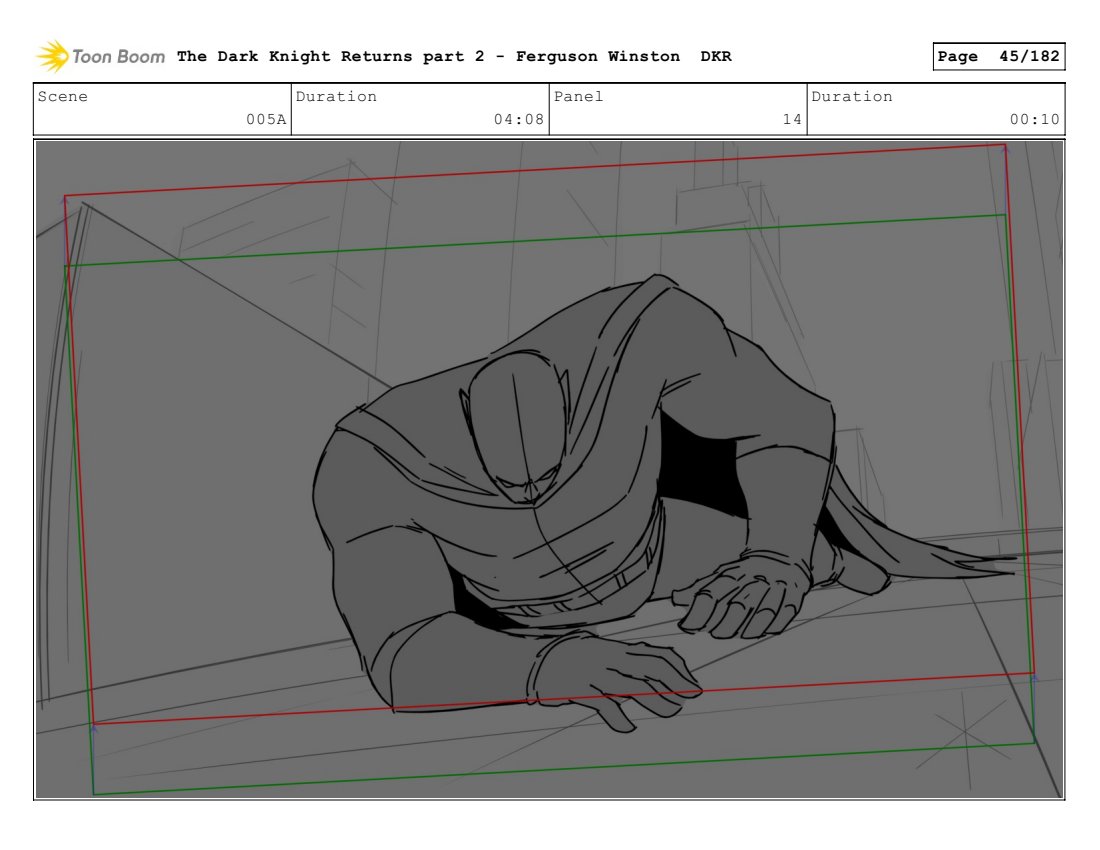This screenshot has width=1100, height=850.
Task: Click the 'Panel' label
Action: pyautogui.click(x=578, y=96)
